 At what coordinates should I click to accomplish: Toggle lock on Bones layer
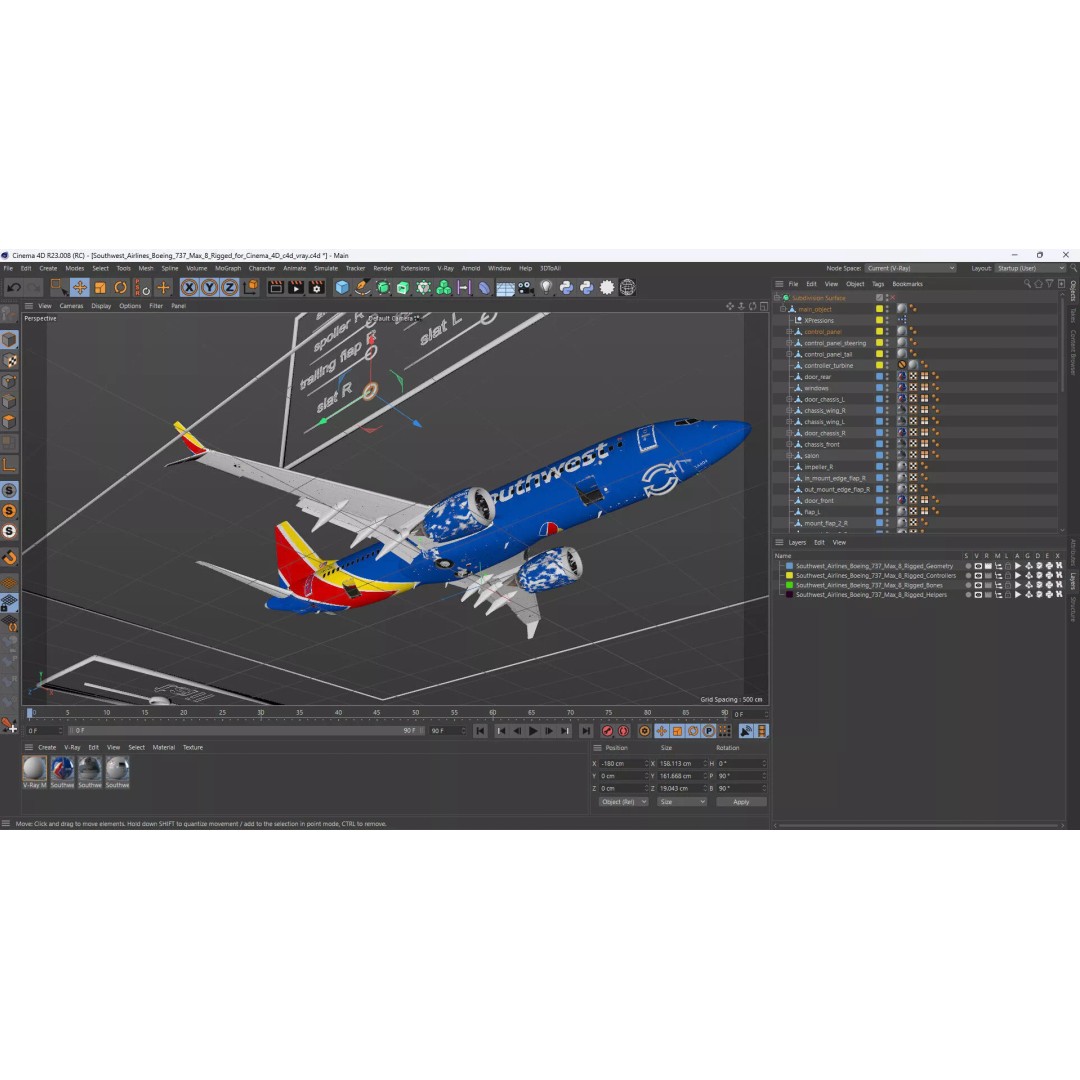click(x=1008, y=585)
